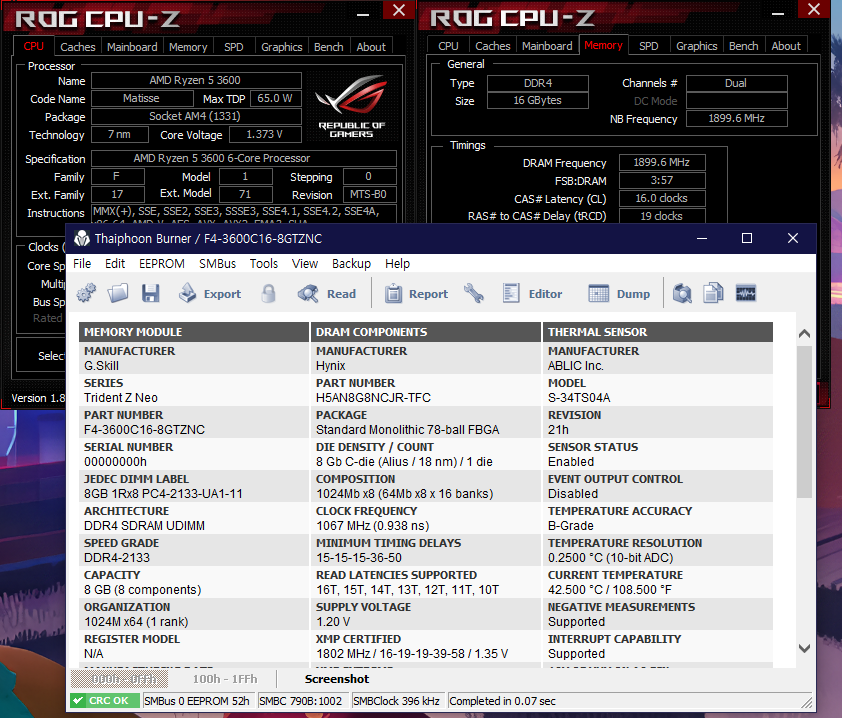Image resolution: width=842 pixels, height=718 pixels.
Task: Open the Edit menu
Action: tap(115, 264)
